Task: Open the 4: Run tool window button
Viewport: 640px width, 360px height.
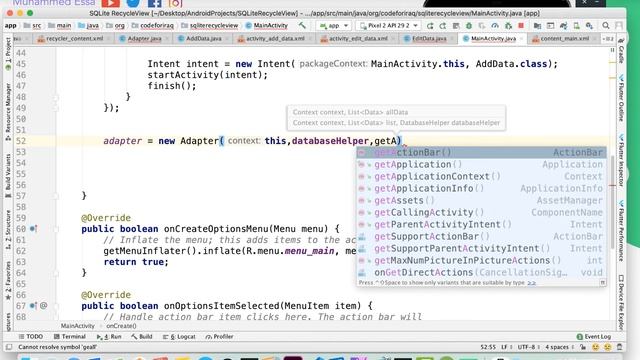Action: point(109,336)
